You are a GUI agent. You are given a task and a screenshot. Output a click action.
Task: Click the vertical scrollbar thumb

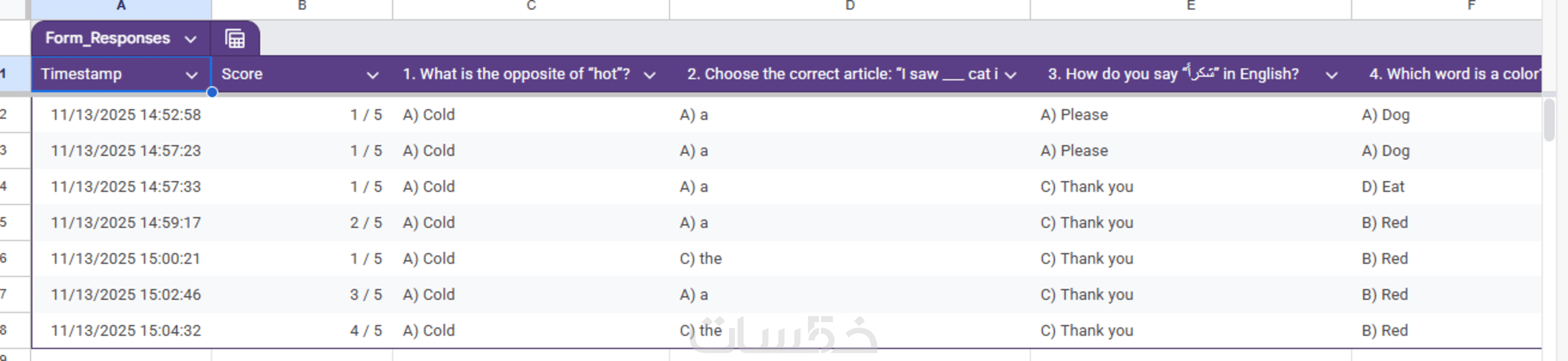pyautogui.click(x=1550, y=120)
